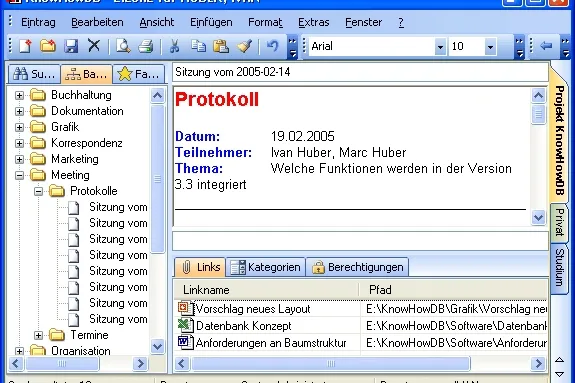
Task: Expand the standard toolbar overflow chevron
Action: click(292, 47)
